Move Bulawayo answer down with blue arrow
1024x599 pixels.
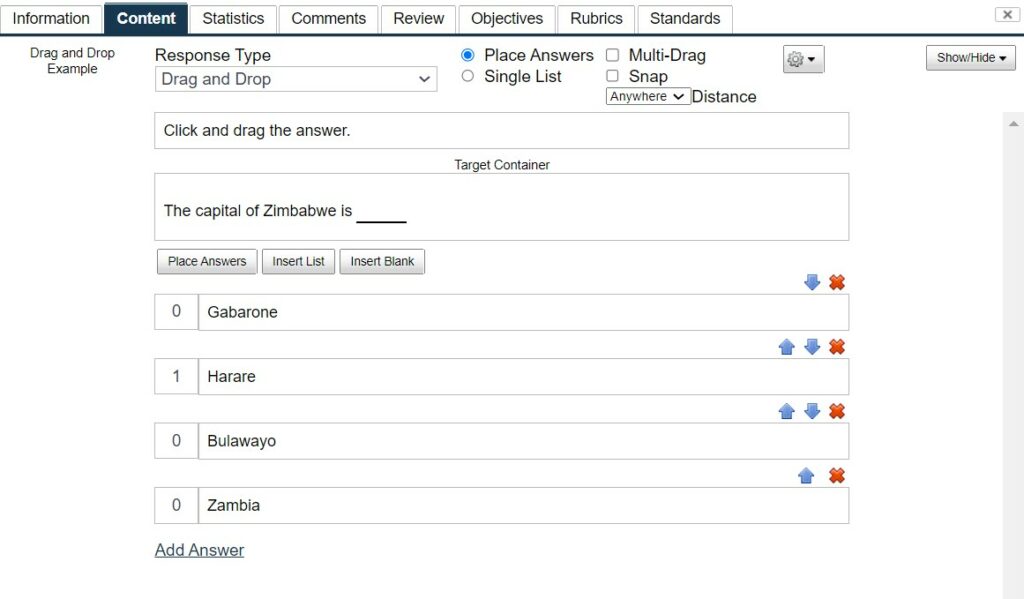[x=812, y=411]
